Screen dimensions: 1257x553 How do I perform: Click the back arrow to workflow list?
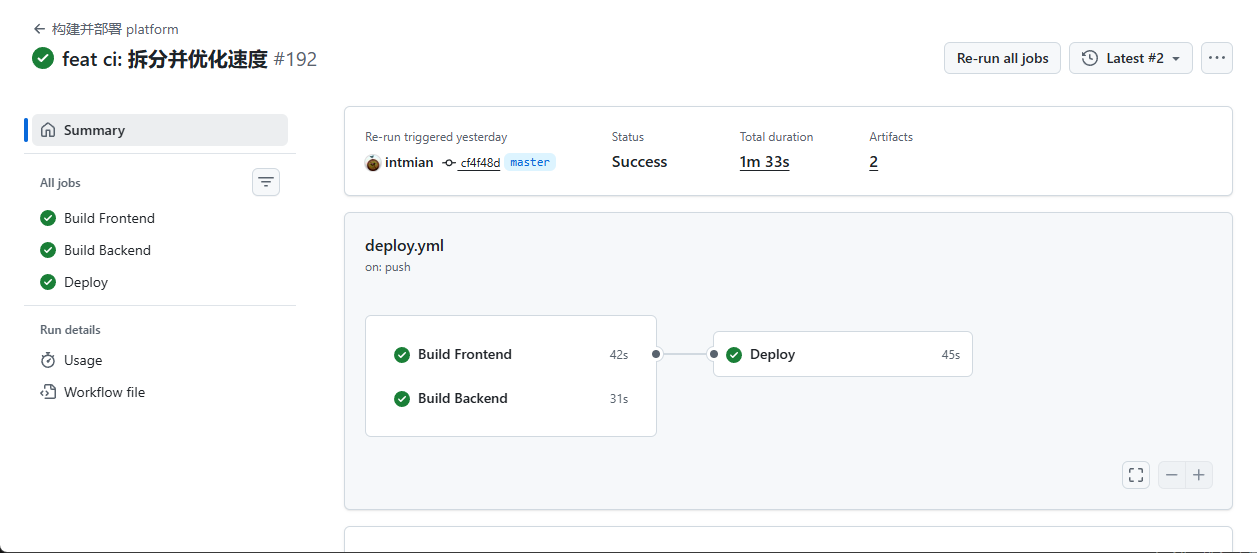[39, 29]
